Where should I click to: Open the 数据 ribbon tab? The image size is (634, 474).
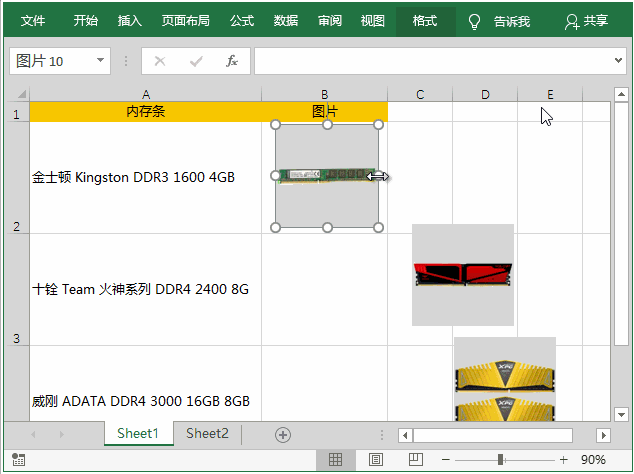pyautogui.click(x=285, y=21)
